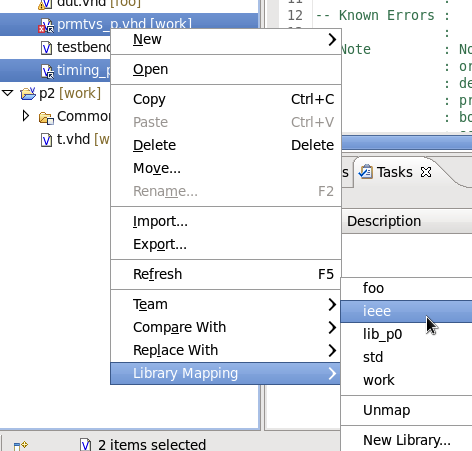Choose Delete in the context menu
The image size is (472, 451).
pyautogui.click(x=226, y=145)
